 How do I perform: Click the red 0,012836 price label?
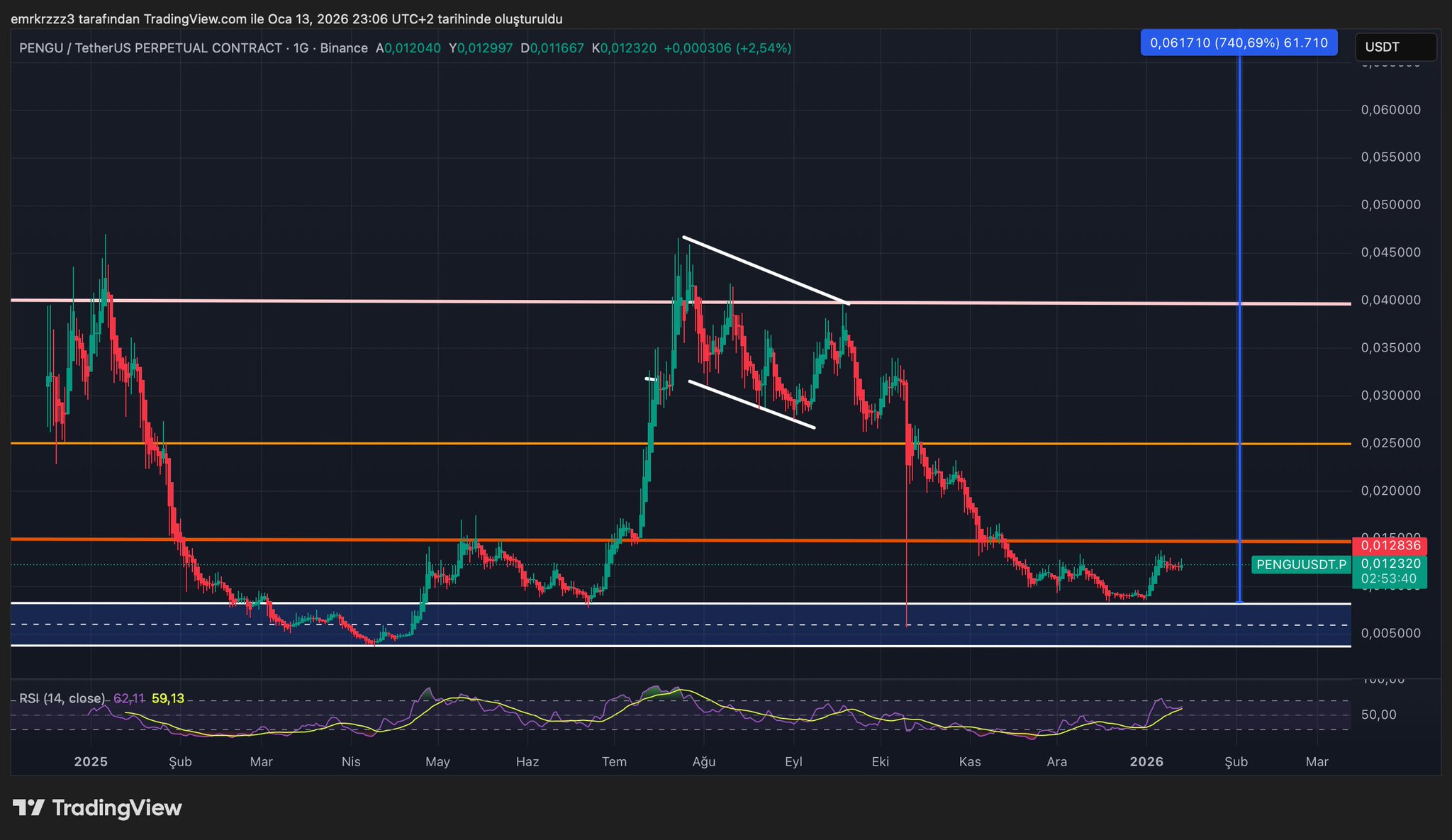[x=1389, y=546]
